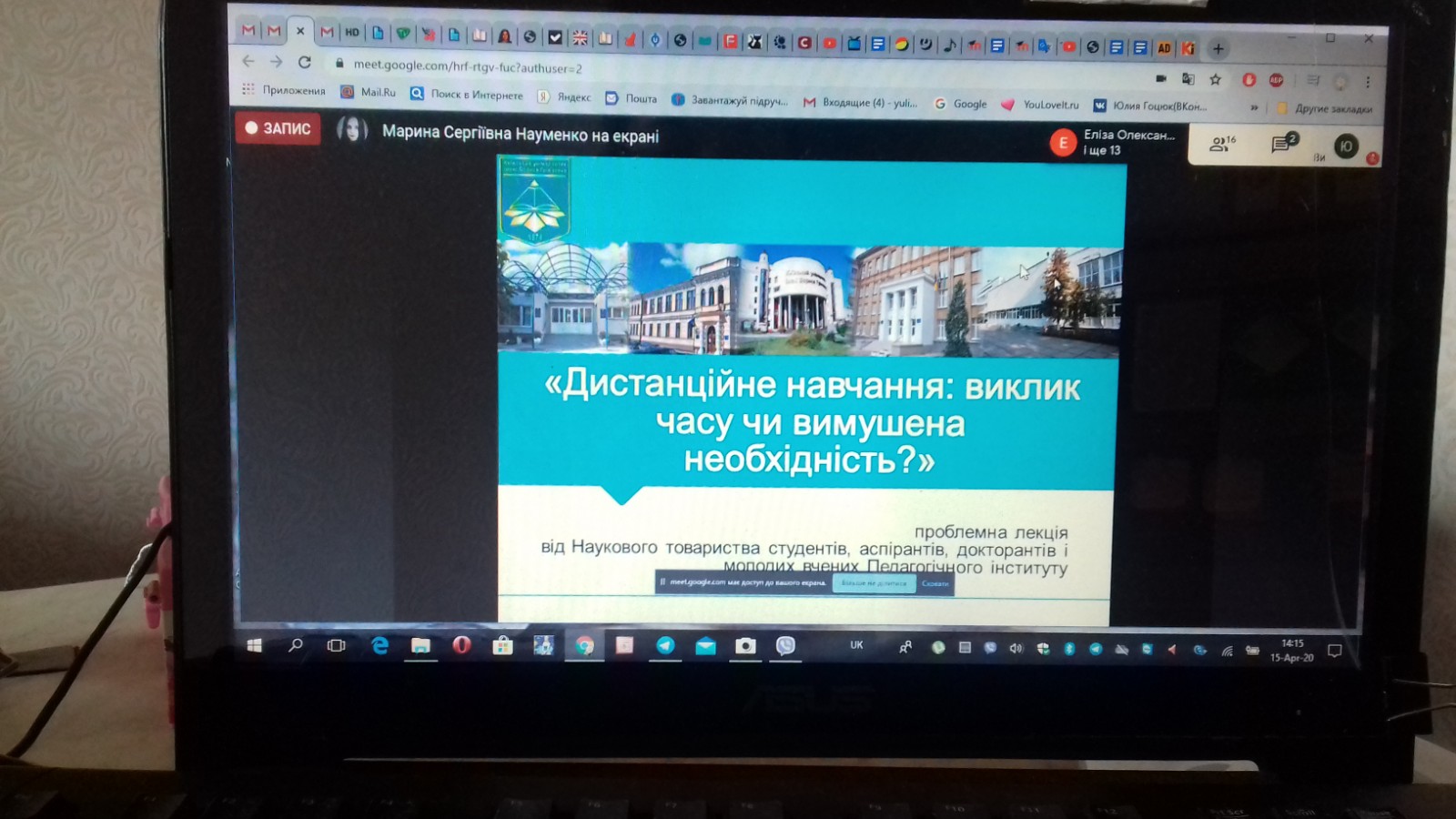Bookmark this page with the star icon
The image size is (1456, 819).
1215,80
